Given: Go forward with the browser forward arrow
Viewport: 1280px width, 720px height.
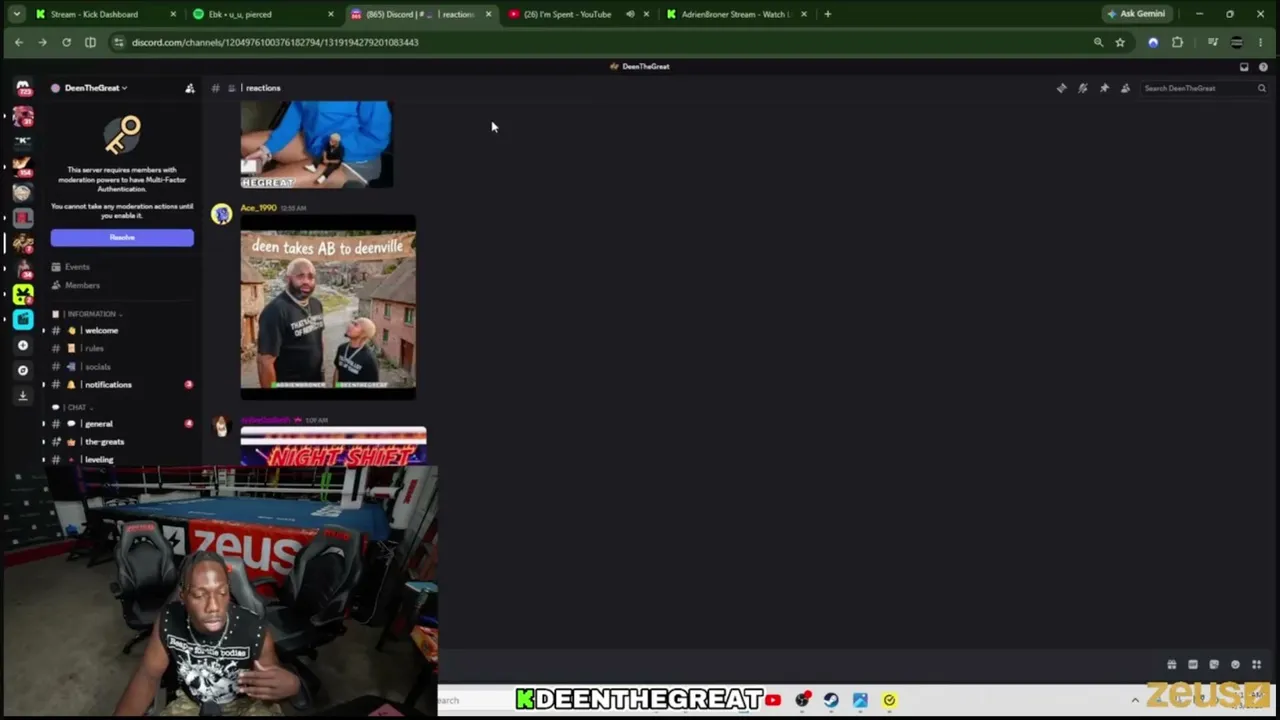Looking at the screenshot, I should coord(42,42).
